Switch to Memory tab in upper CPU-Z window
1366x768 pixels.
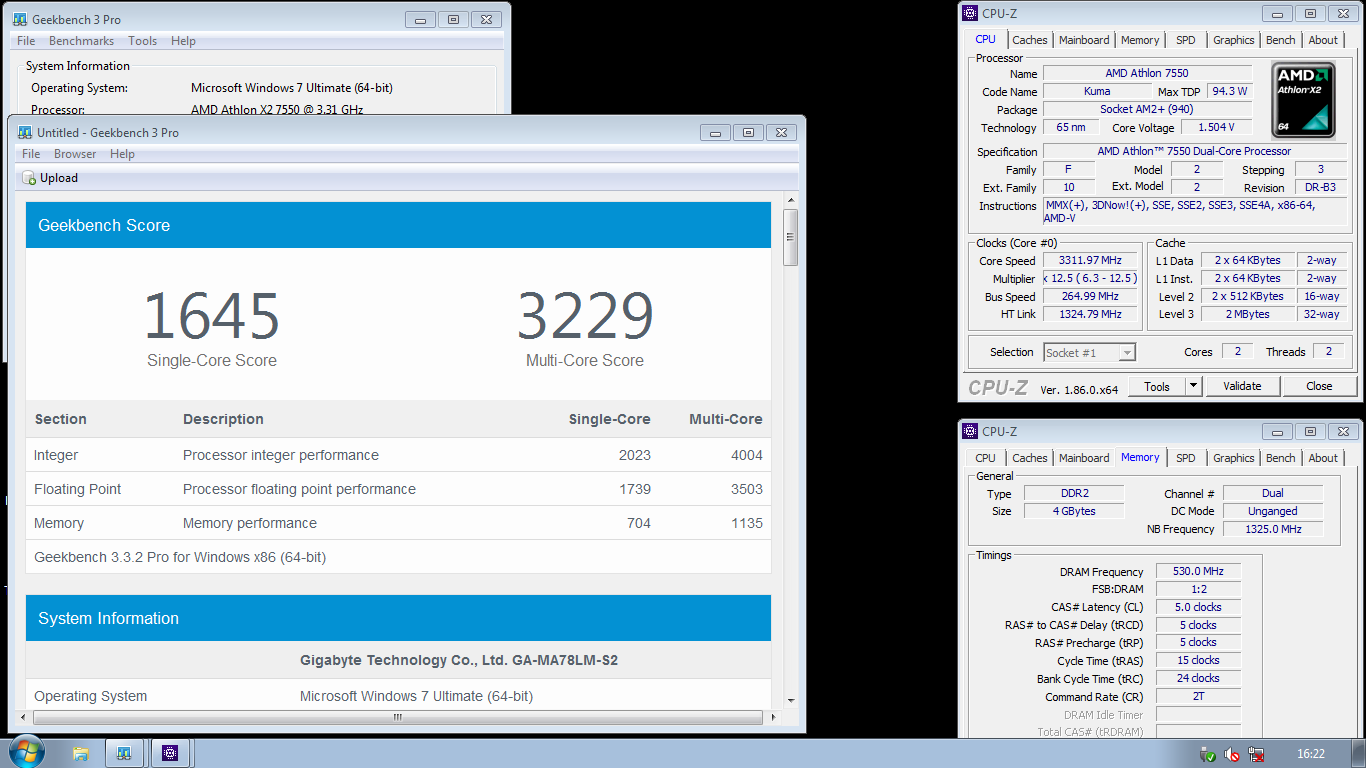[x=1140, y=40]
